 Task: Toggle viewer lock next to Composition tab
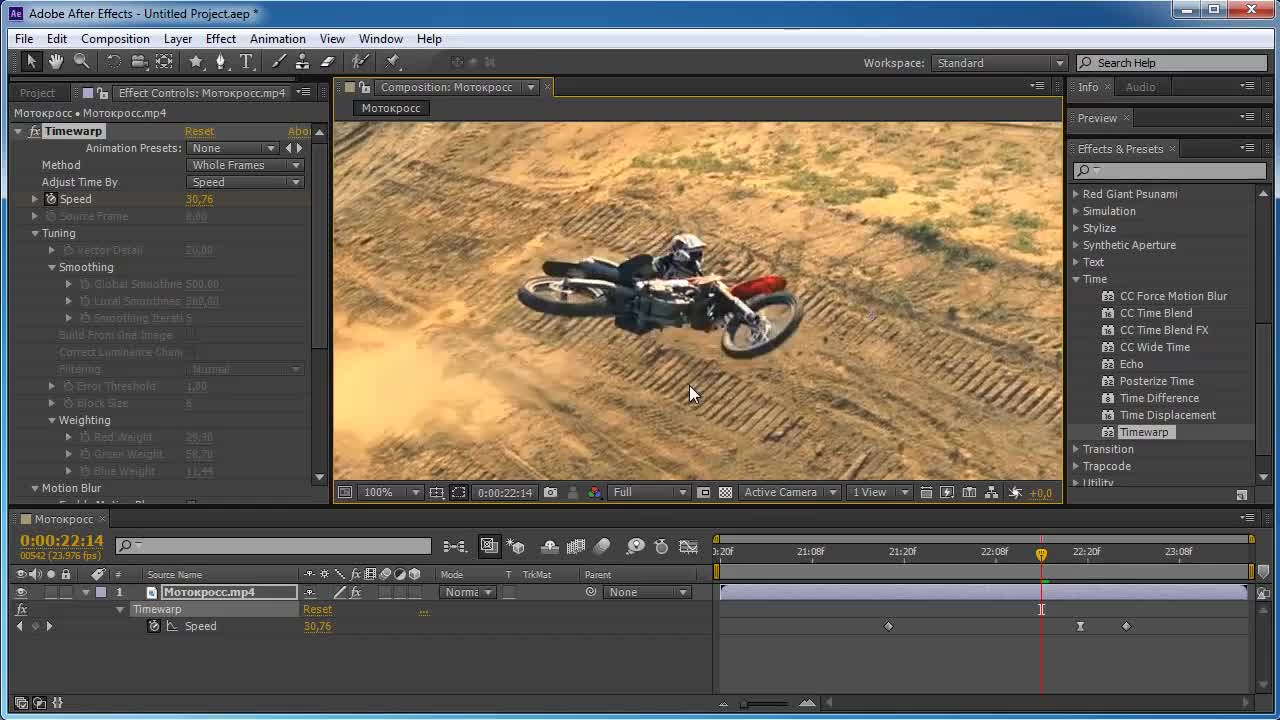pos(364,87)
